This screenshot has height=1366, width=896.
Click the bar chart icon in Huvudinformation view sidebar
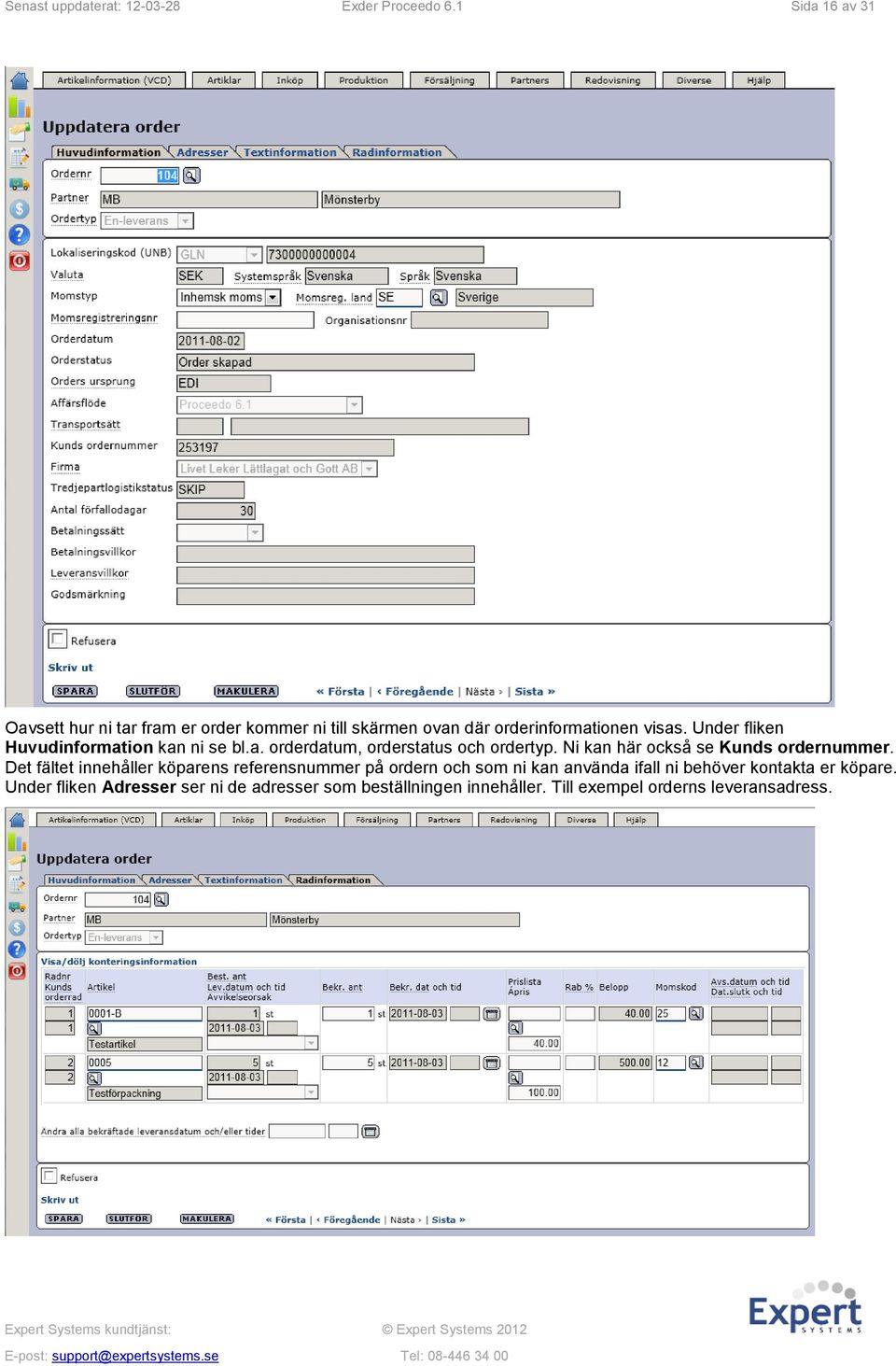point(19,106)
